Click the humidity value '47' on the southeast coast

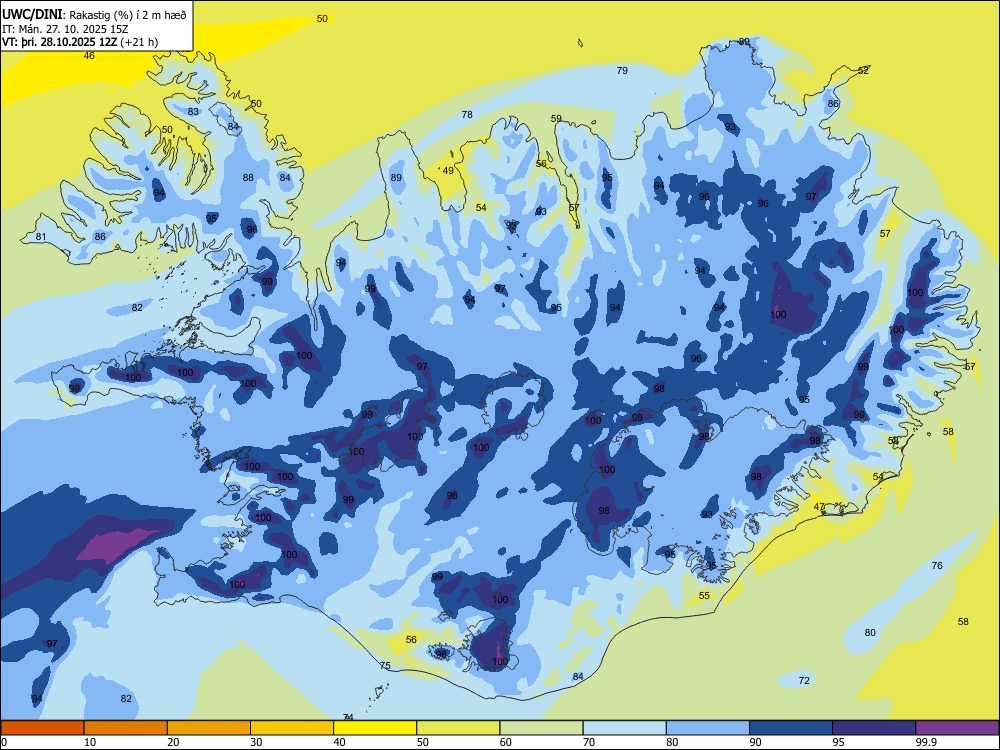click(820, 506)
